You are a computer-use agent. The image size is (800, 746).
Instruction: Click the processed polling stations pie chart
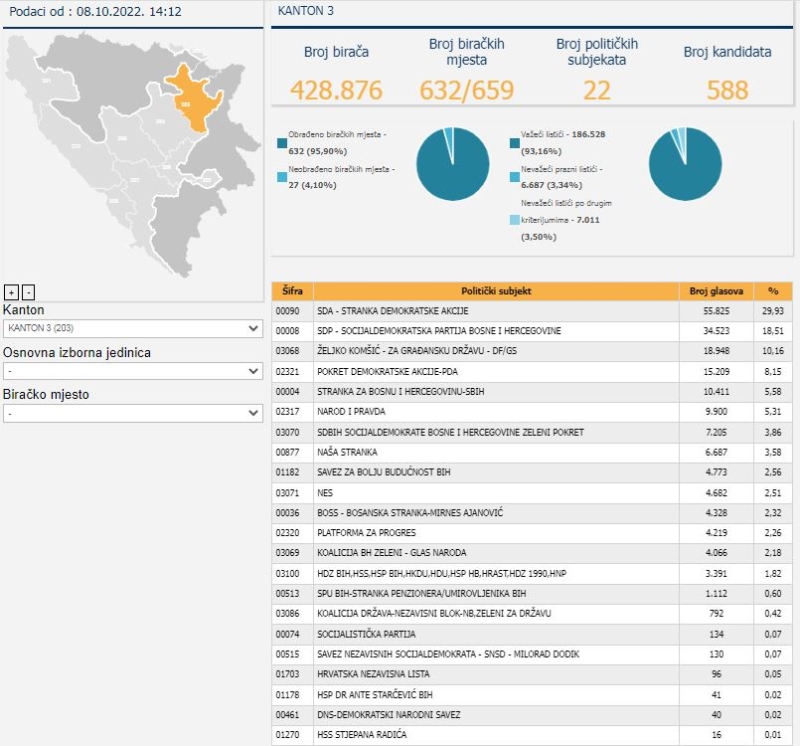click(x=453, y=164)
